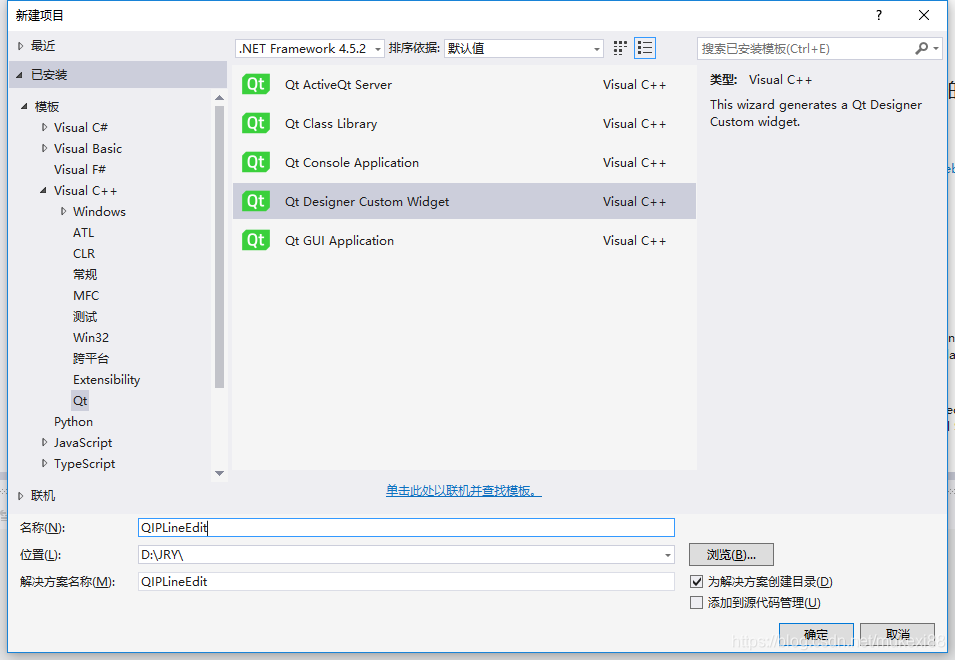Open the 排序依据 默认值 dropdown
Screen dimensions: 955x660
click(x=524, y=48)
